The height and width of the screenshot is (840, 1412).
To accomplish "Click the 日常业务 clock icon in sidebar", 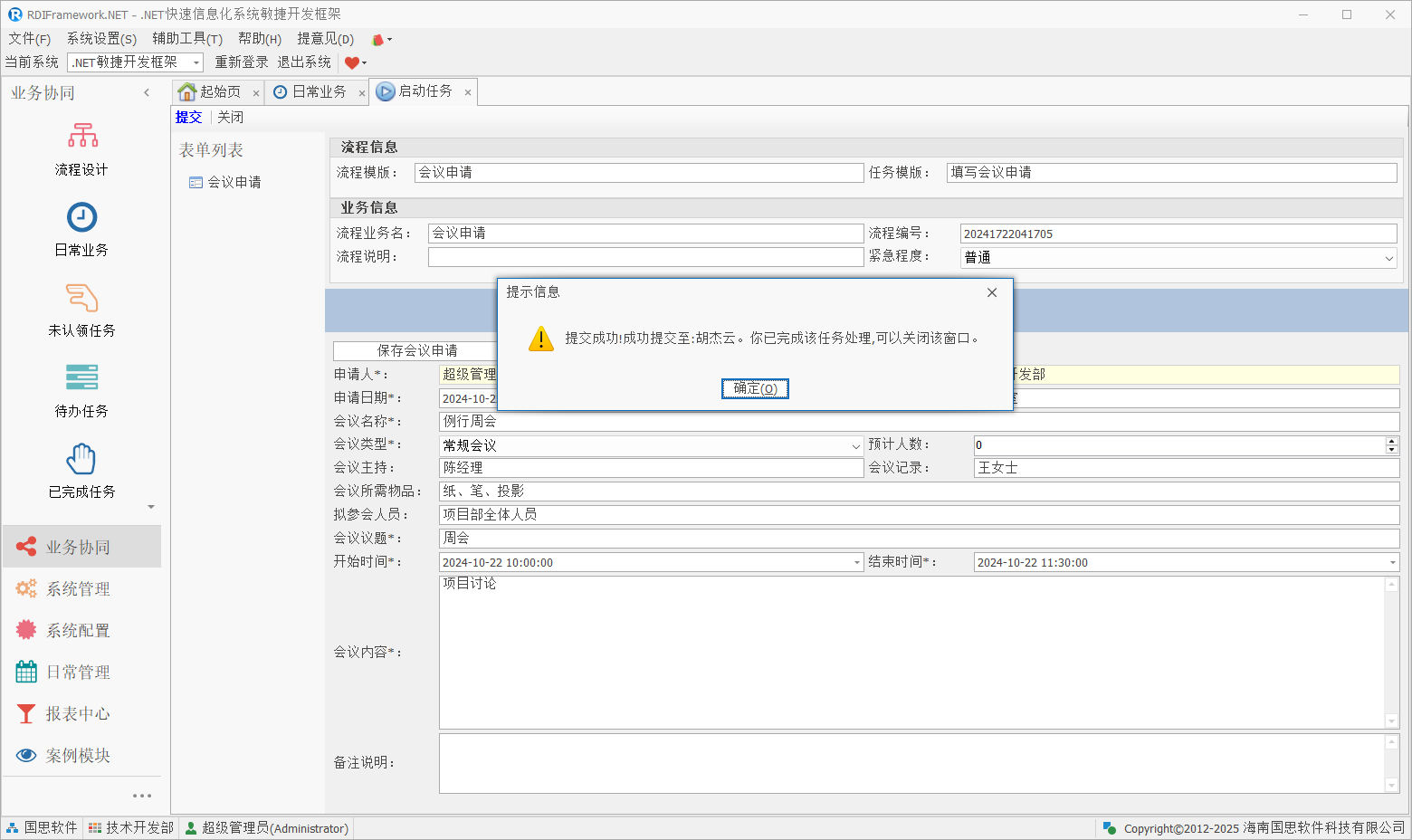I will click(81, 217).
